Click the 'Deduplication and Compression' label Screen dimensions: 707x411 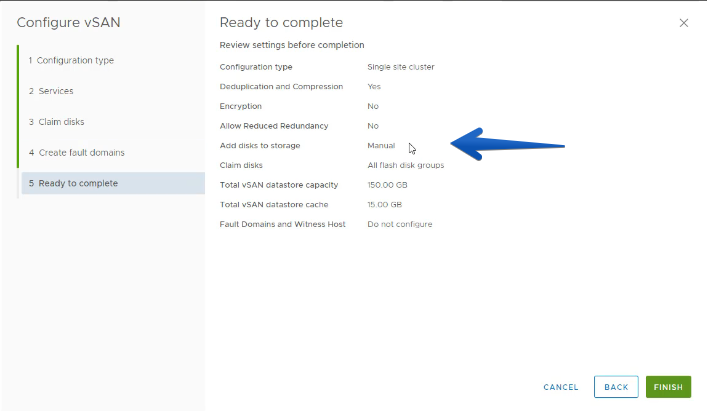coord(281,87)
